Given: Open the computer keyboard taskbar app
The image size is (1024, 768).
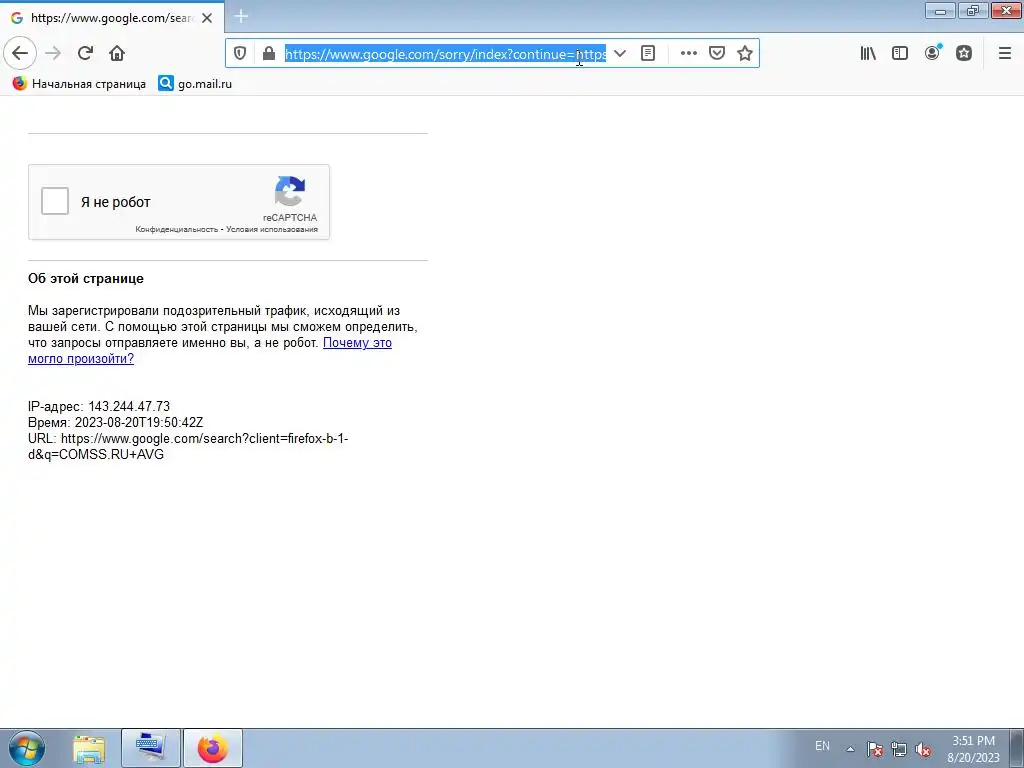Looking at the screenshot, I should (x=151, y=748).
